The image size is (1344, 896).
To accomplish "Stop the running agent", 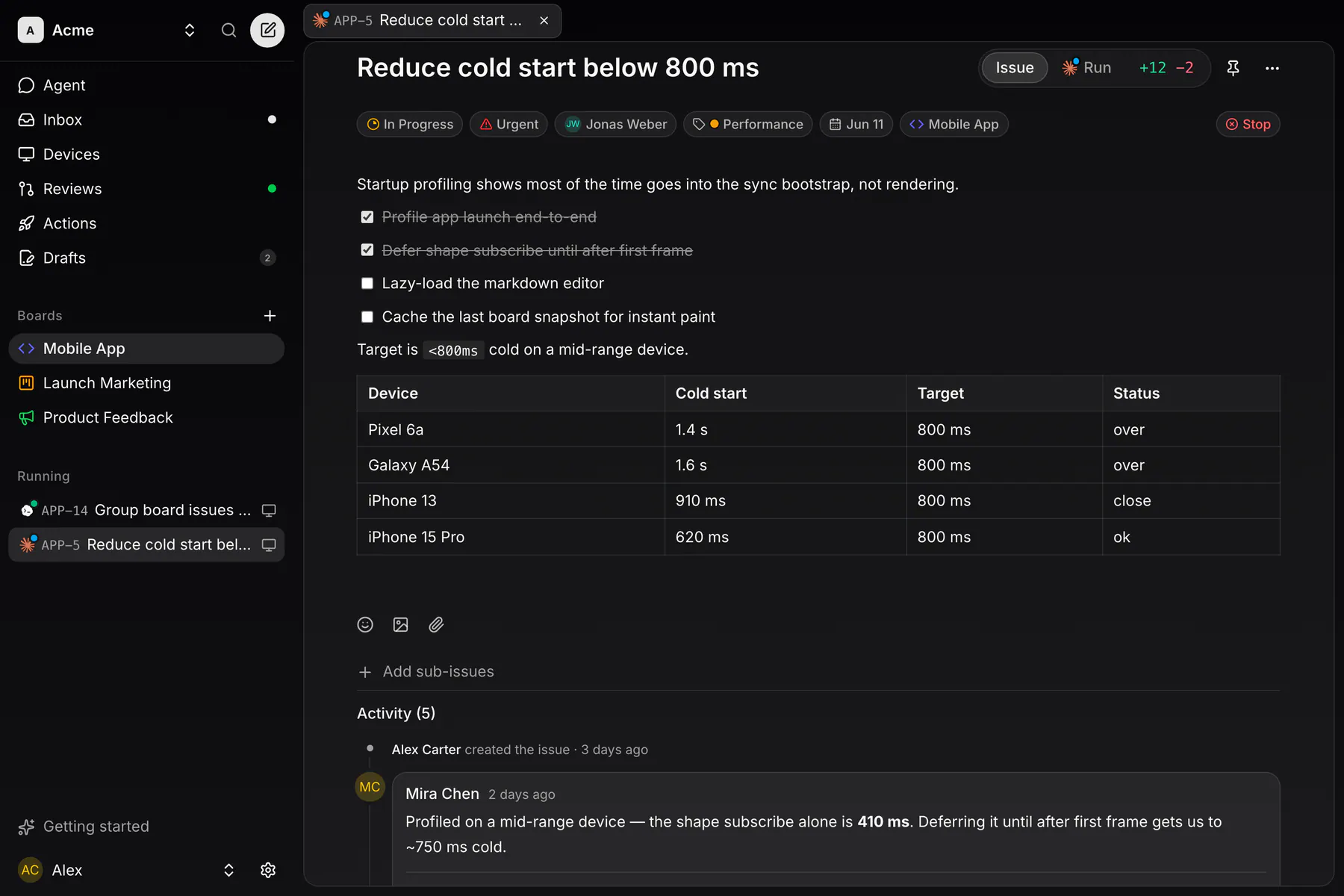I will [x=1248, y=124].
